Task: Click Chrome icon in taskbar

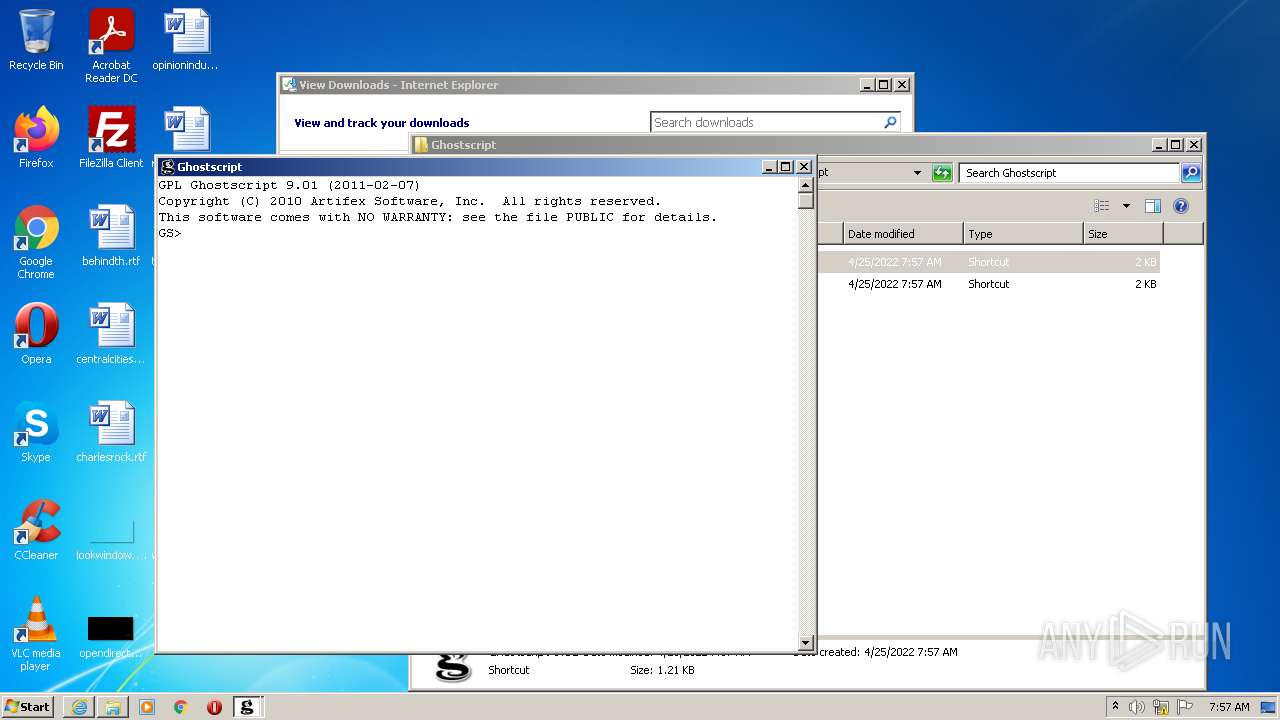Action: coord(181,707)
